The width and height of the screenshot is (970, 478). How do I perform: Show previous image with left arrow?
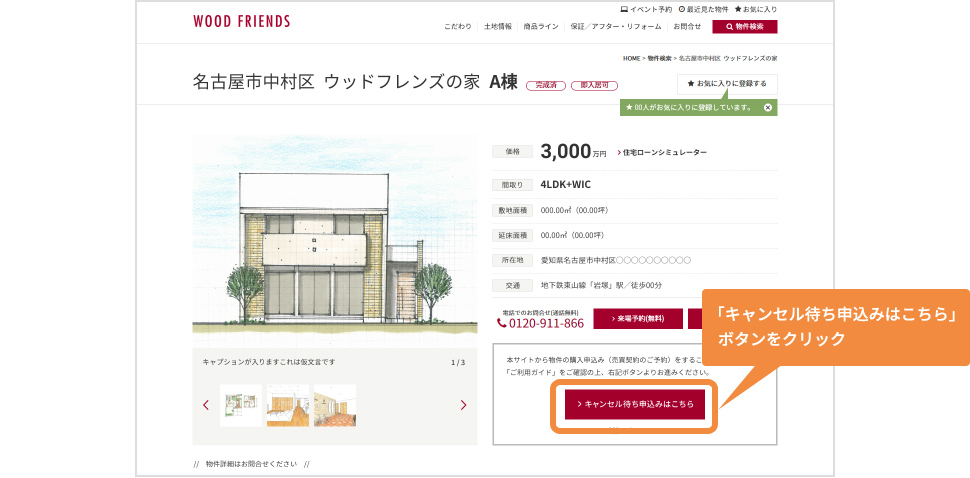pyautogui.click(x=206, y=405)
